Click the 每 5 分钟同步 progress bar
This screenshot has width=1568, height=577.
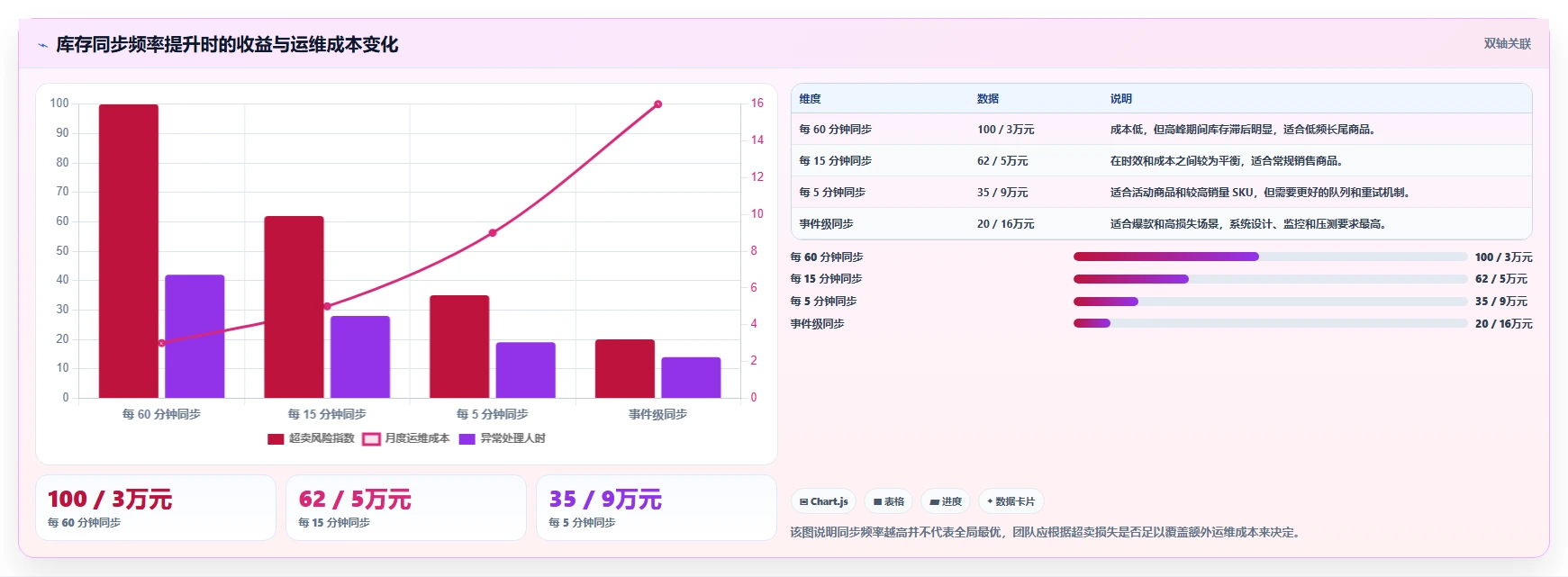pos(1270,302)
